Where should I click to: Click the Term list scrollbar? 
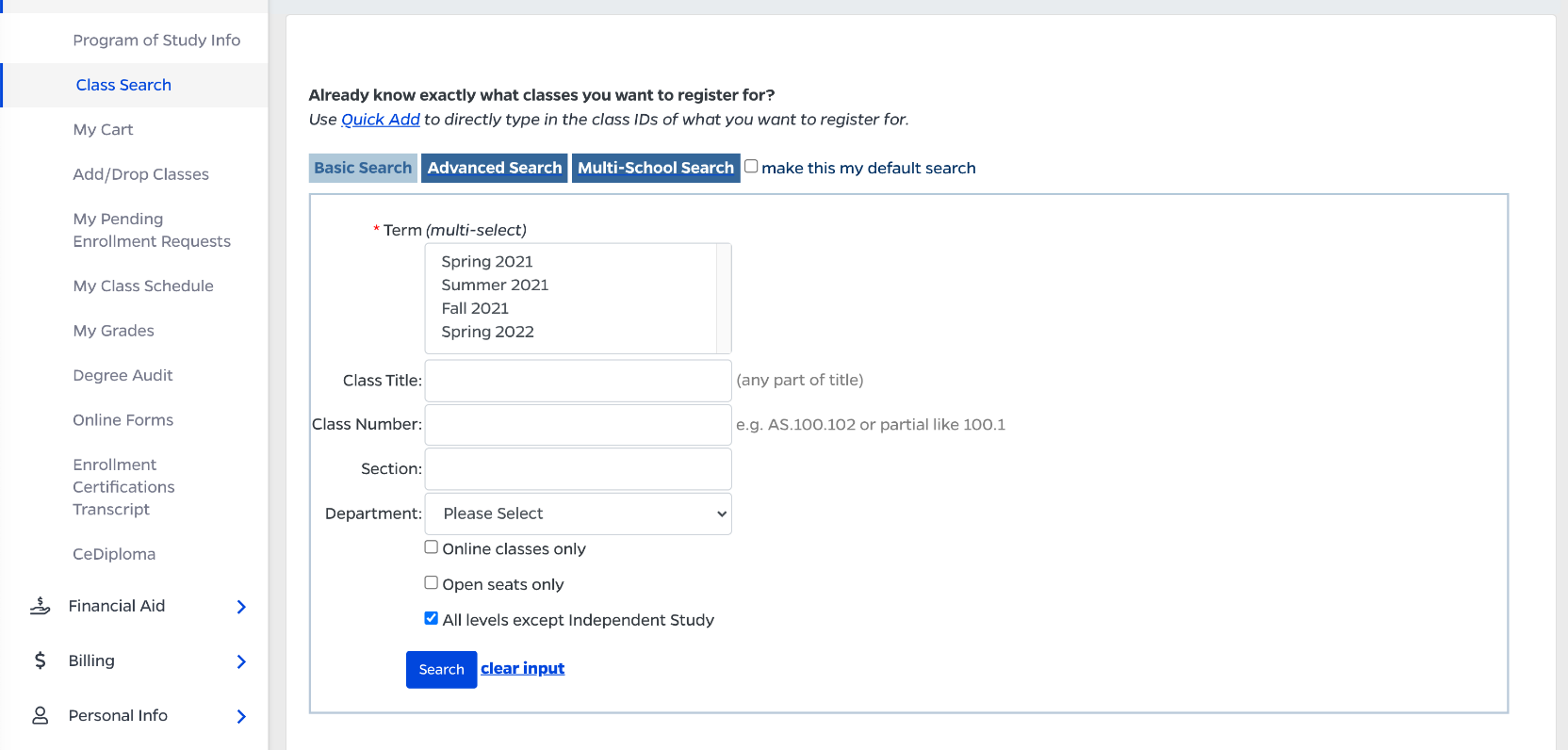point(724,299)
